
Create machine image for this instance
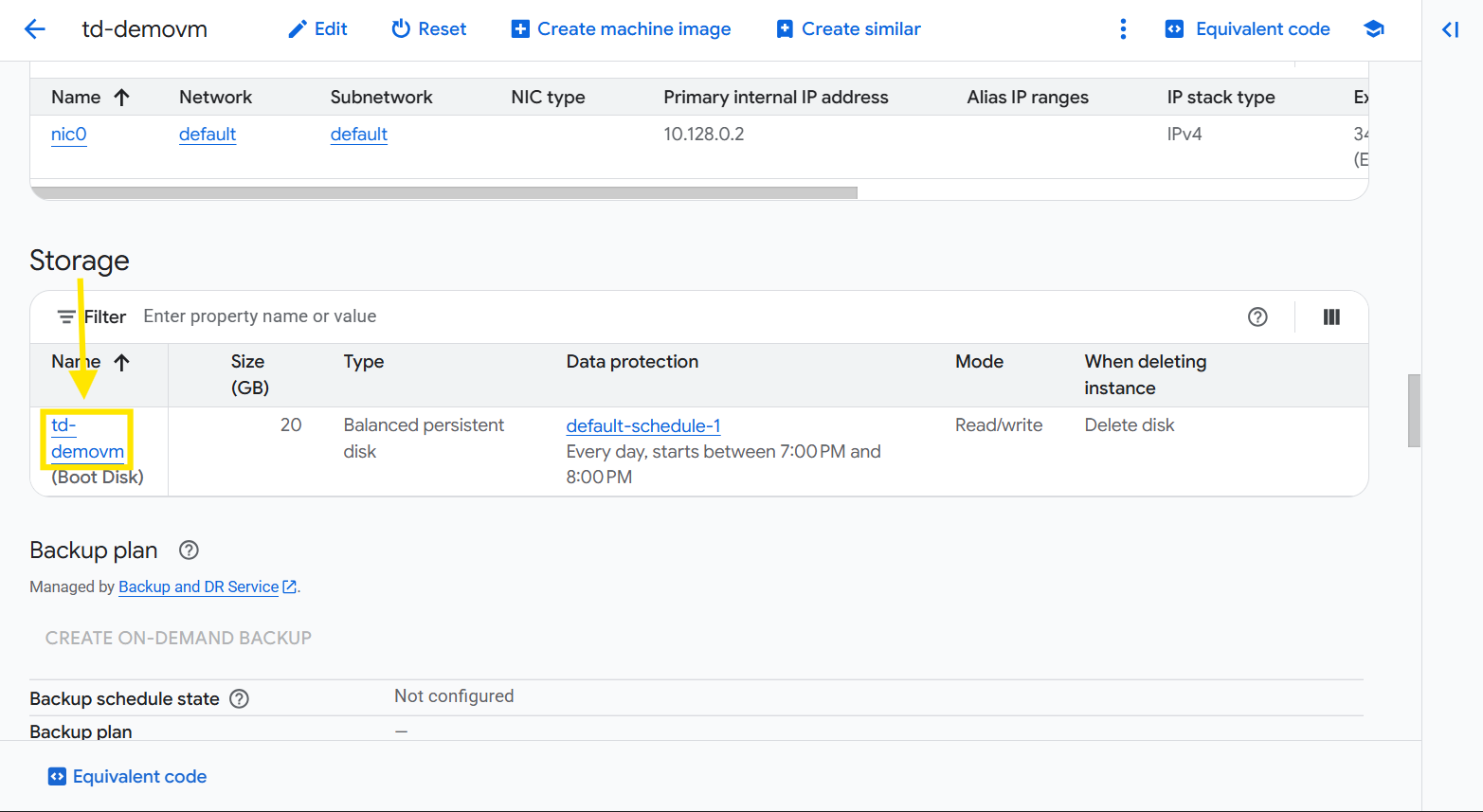point(621,29)
